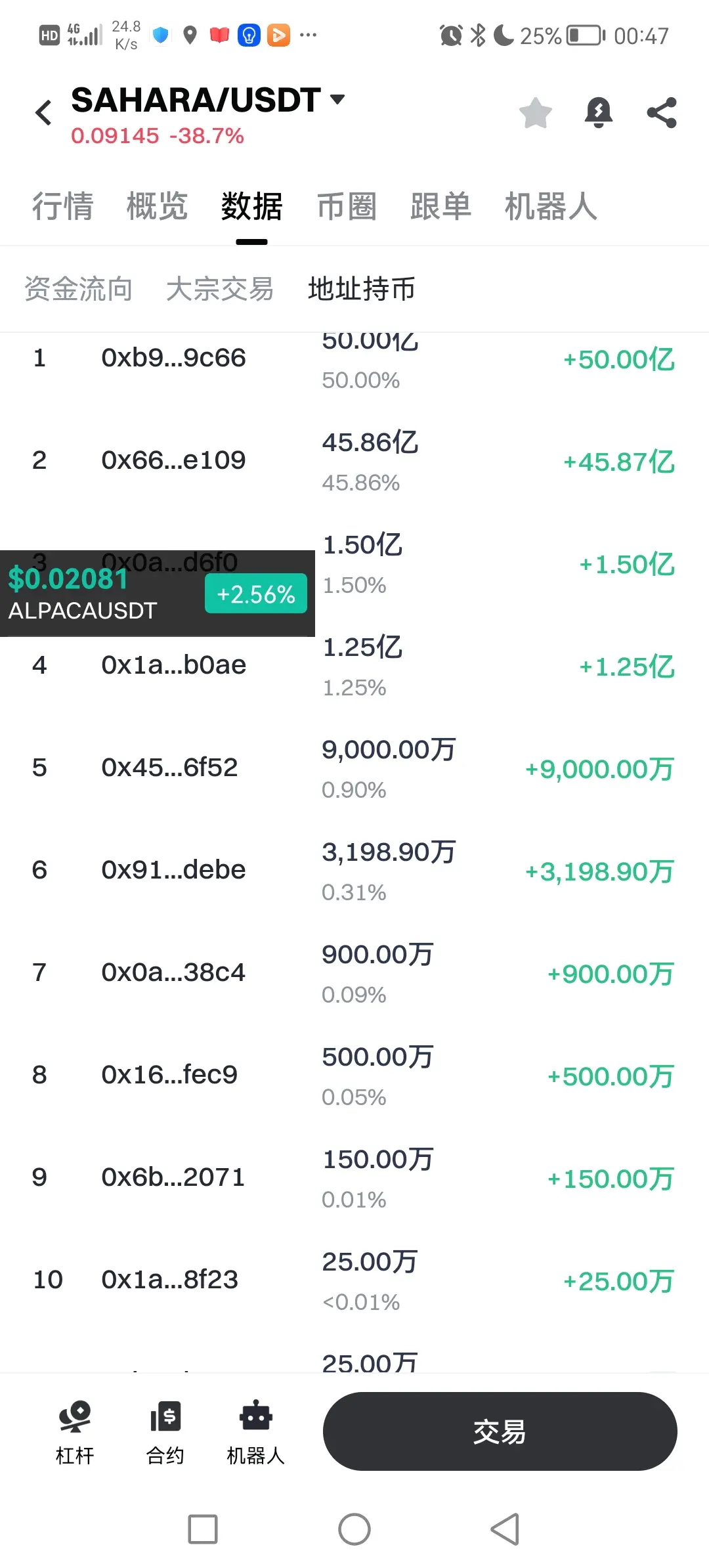Switch to the 概览 tab

click(158, 206)
